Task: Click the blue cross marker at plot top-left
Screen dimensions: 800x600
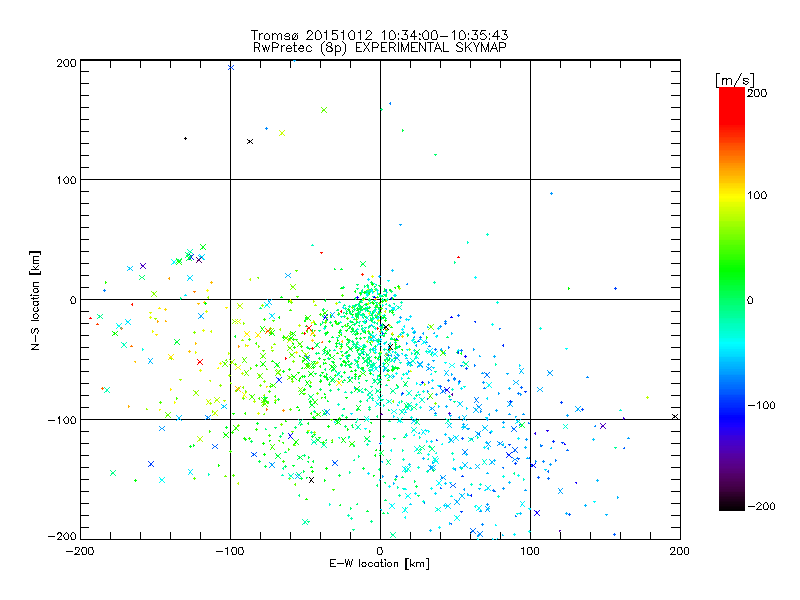Action: click(x=231, y=67)
